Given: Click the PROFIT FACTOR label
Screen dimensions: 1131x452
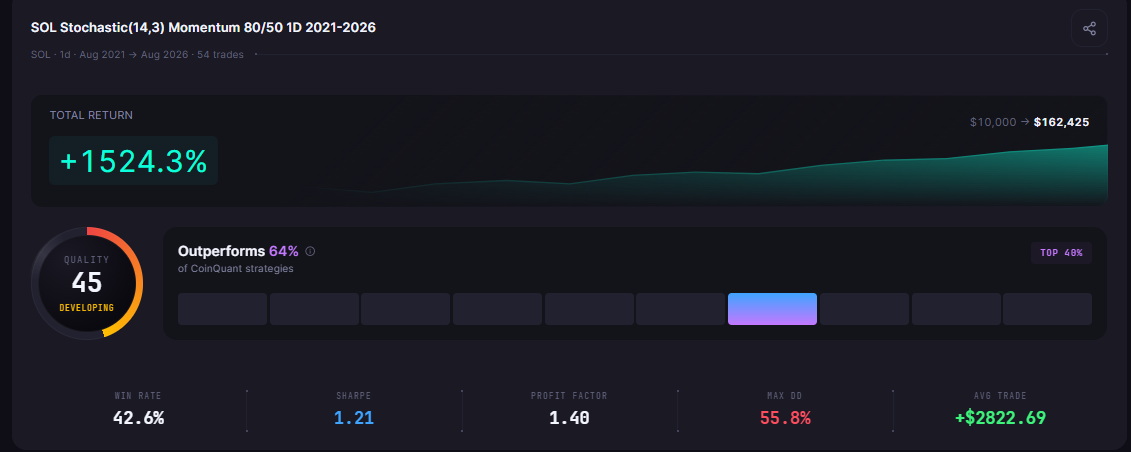Looking at the screenshot, I should 569,396.
